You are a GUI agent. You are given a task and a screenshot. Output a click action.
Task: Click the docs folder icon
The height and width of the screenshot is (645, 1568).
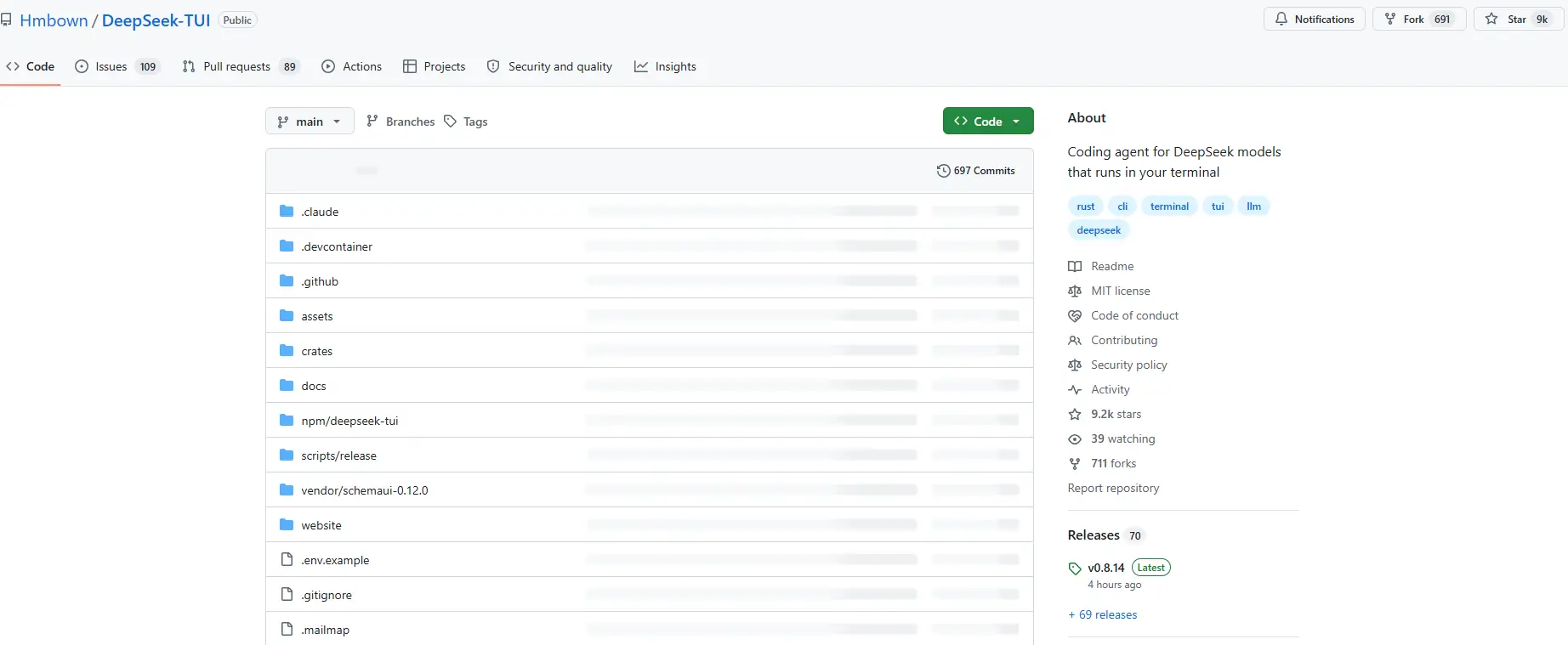287,385
